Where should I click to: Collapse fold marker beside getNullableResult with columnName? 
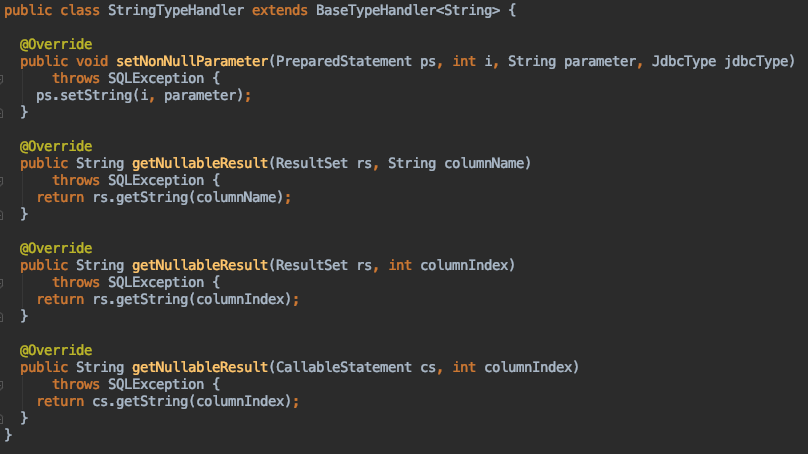pos(3,180)
